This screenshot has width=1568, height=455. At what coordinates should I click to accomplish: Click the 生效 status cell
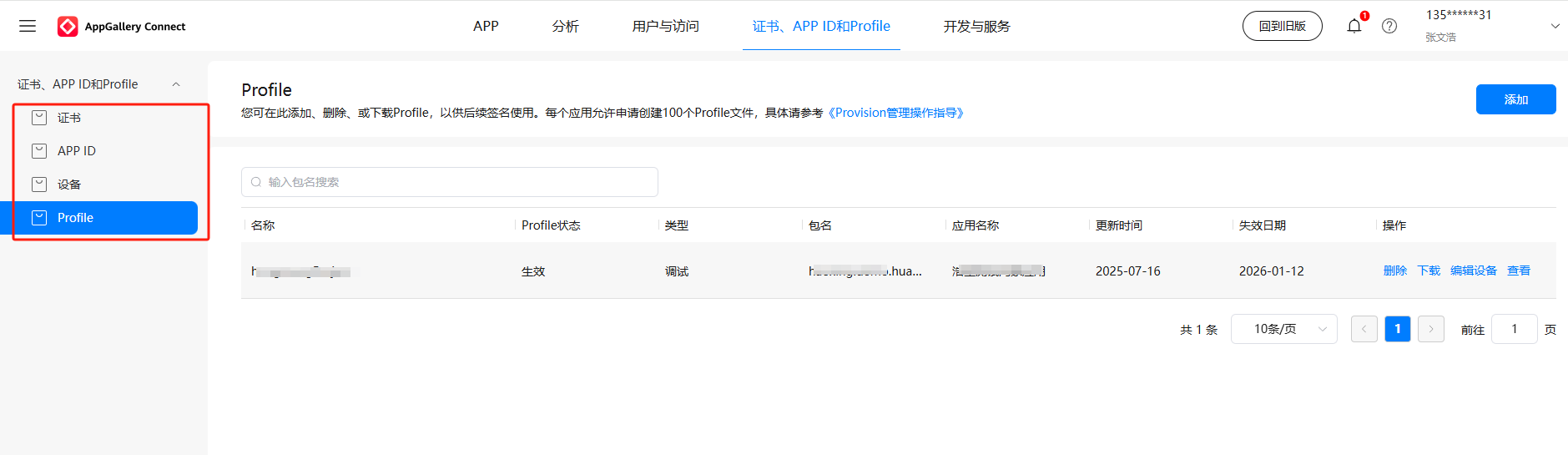533,271
